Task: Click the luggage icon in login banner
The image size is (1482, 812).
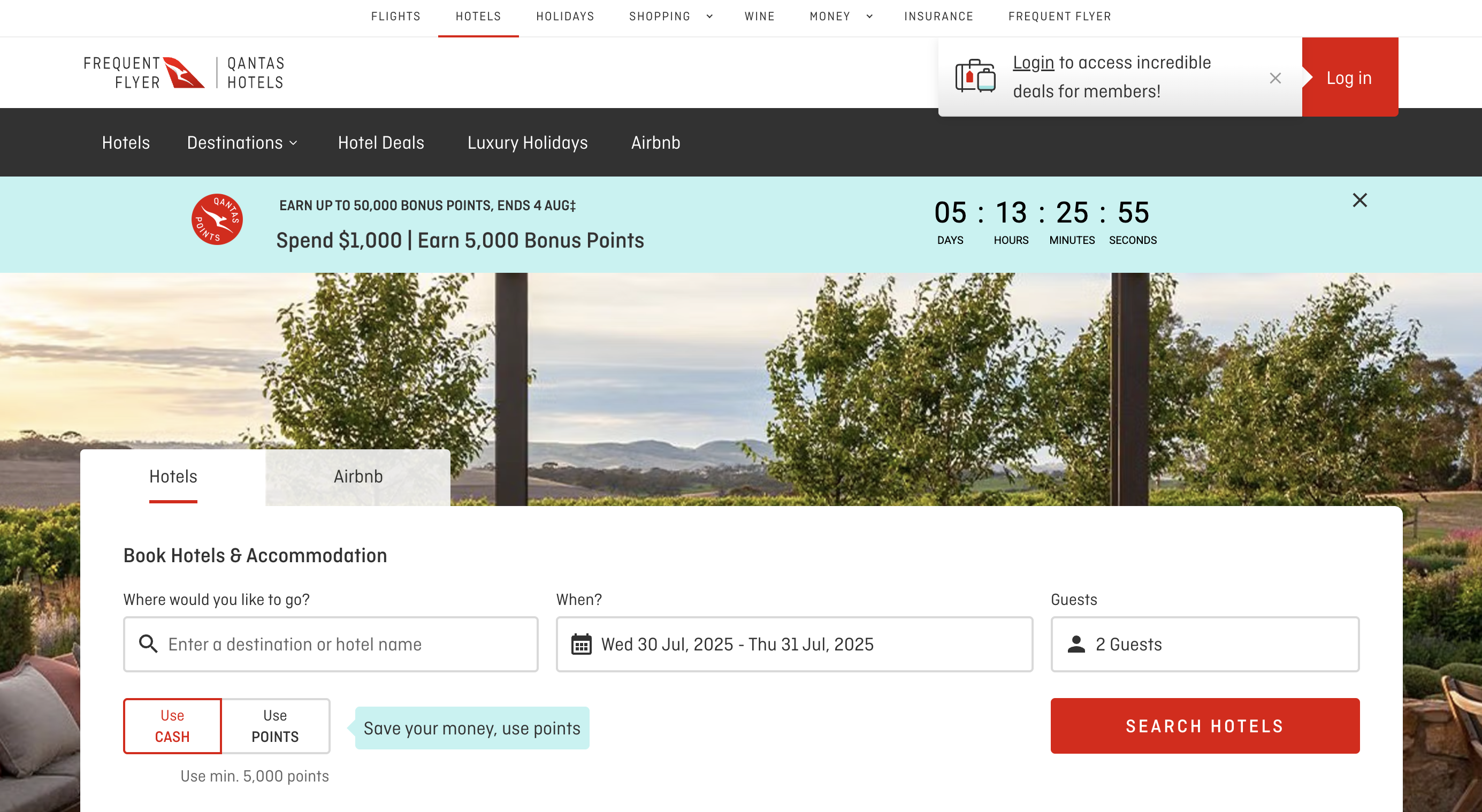Action: [x=975, y=76]
